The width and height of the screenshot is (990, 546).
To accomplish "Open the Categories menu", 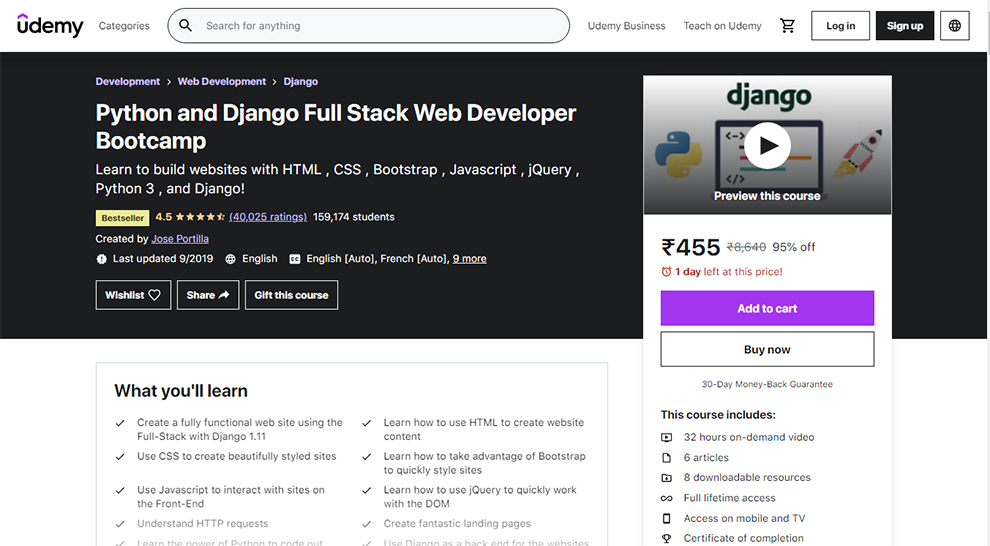I will pos(124,26).
